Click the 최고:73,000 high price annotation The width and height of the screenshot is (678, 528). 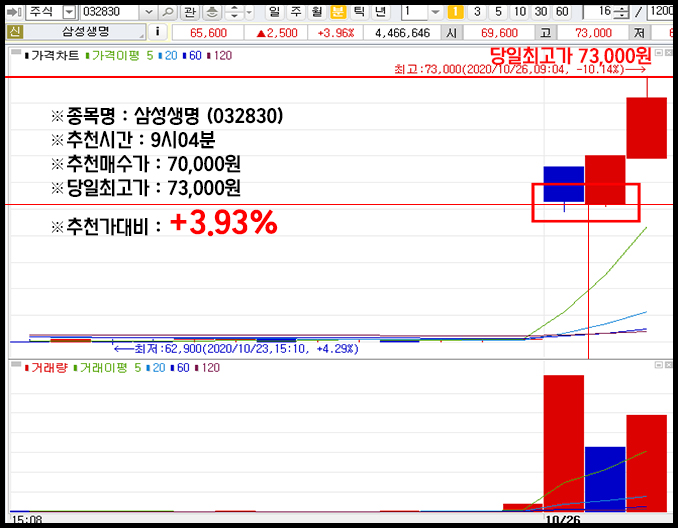point(520,69)
